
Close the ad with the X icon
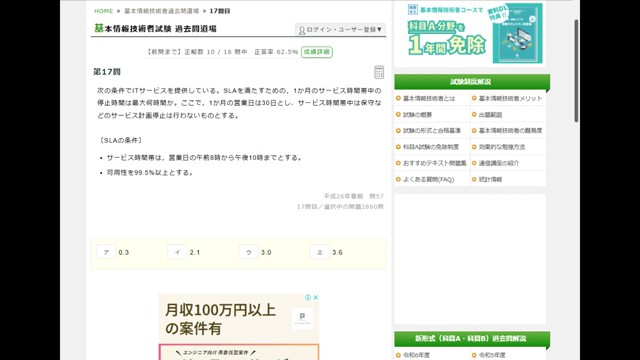(316, 298)
